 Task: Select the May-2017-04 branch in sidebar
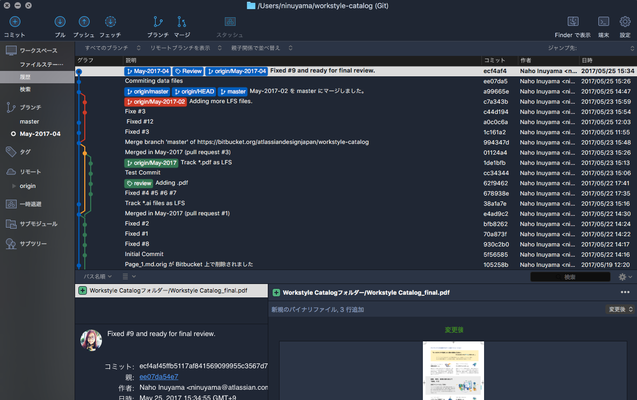click(x=40, y=134)
